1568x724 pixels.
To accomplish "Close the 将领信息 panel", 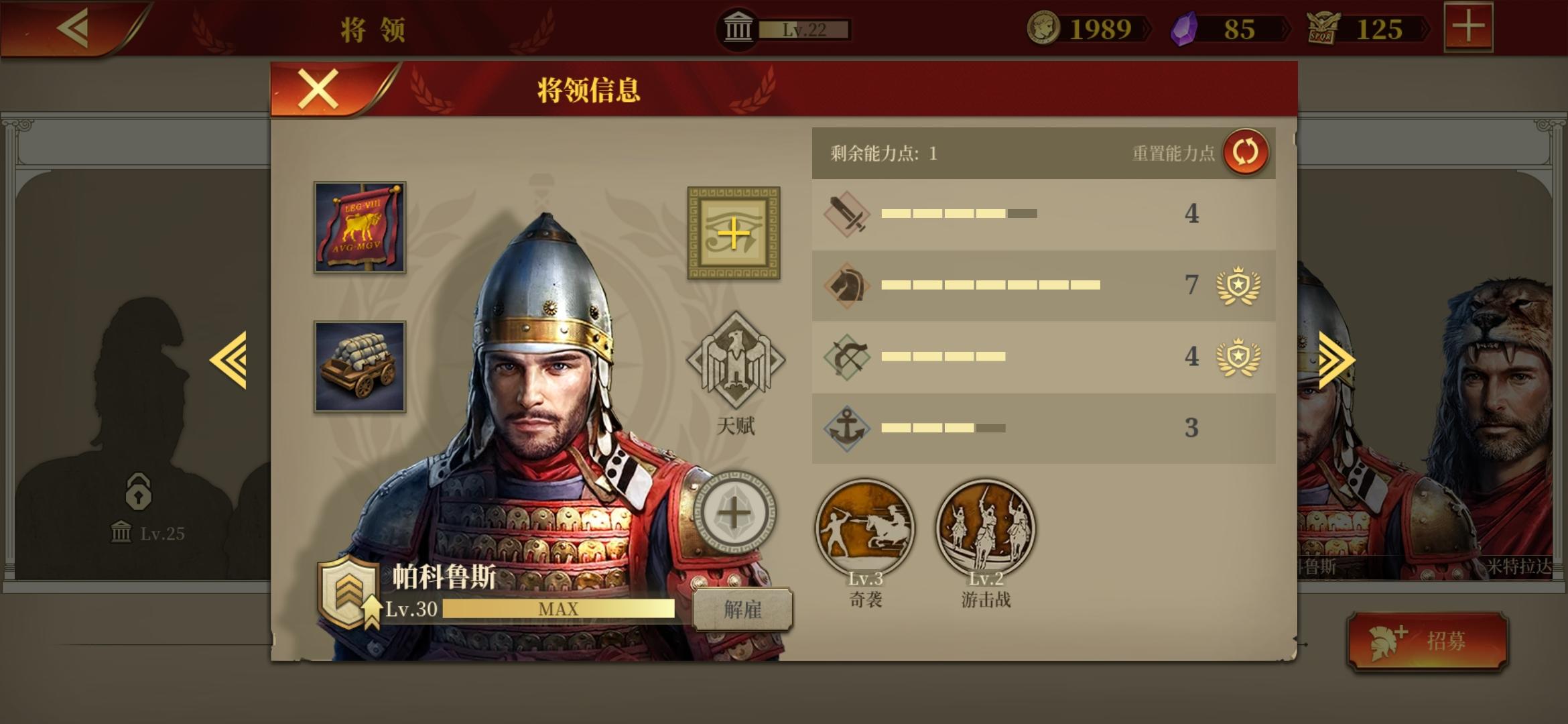I will pos(318,89).
